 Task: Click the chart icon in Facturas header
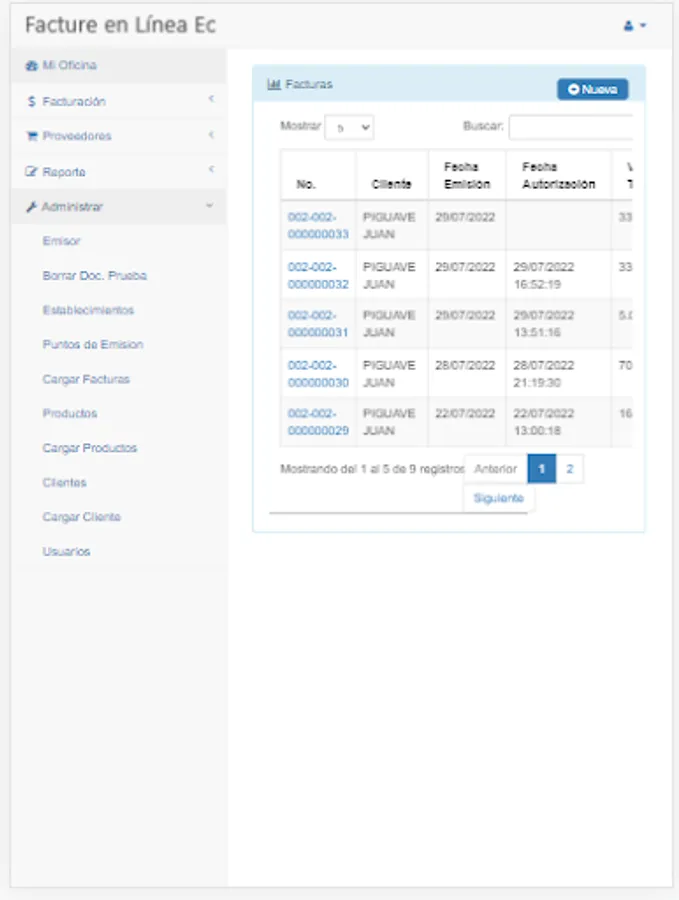pyautogui.click(x=274, y=84)
